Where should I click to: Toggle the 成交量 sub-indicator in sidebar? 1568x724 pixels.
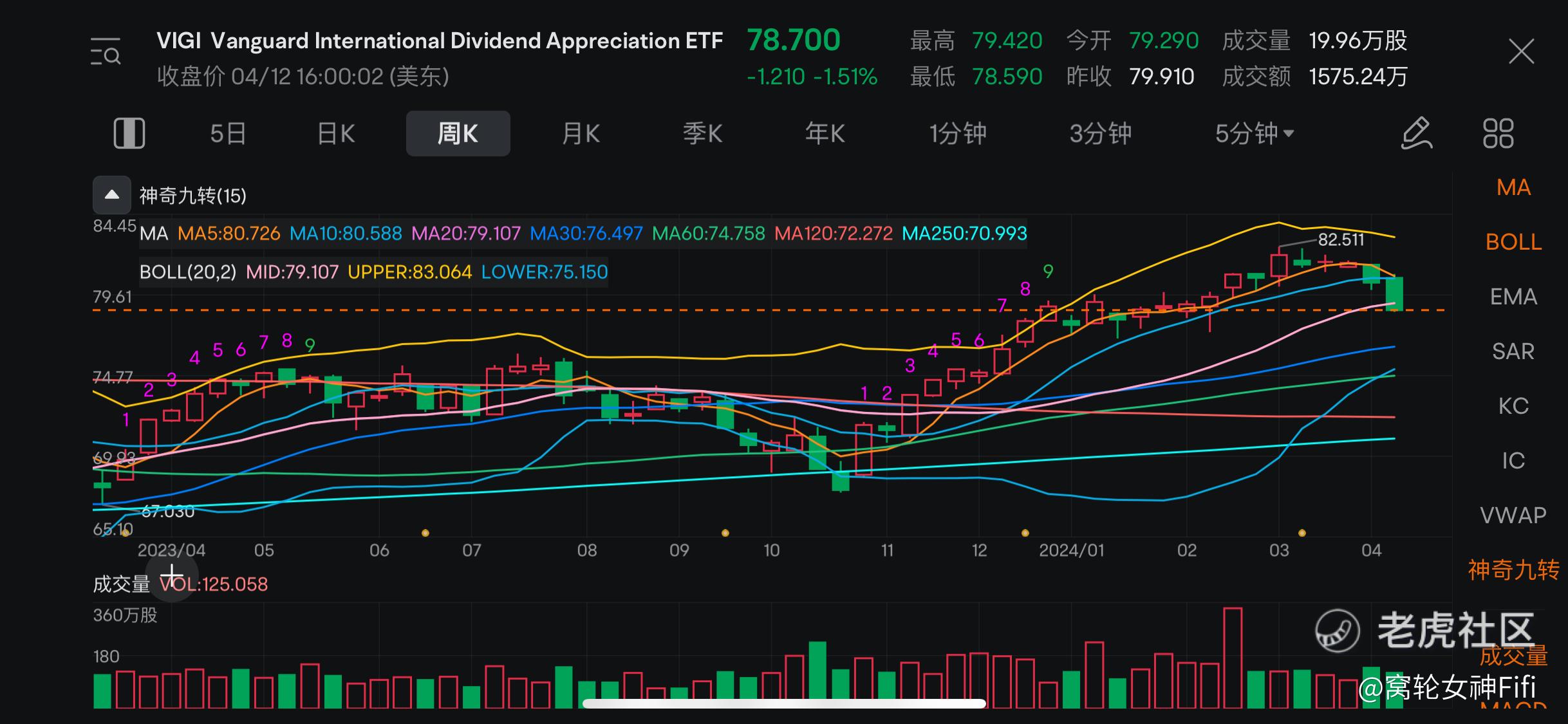(x=1513, y=656)
